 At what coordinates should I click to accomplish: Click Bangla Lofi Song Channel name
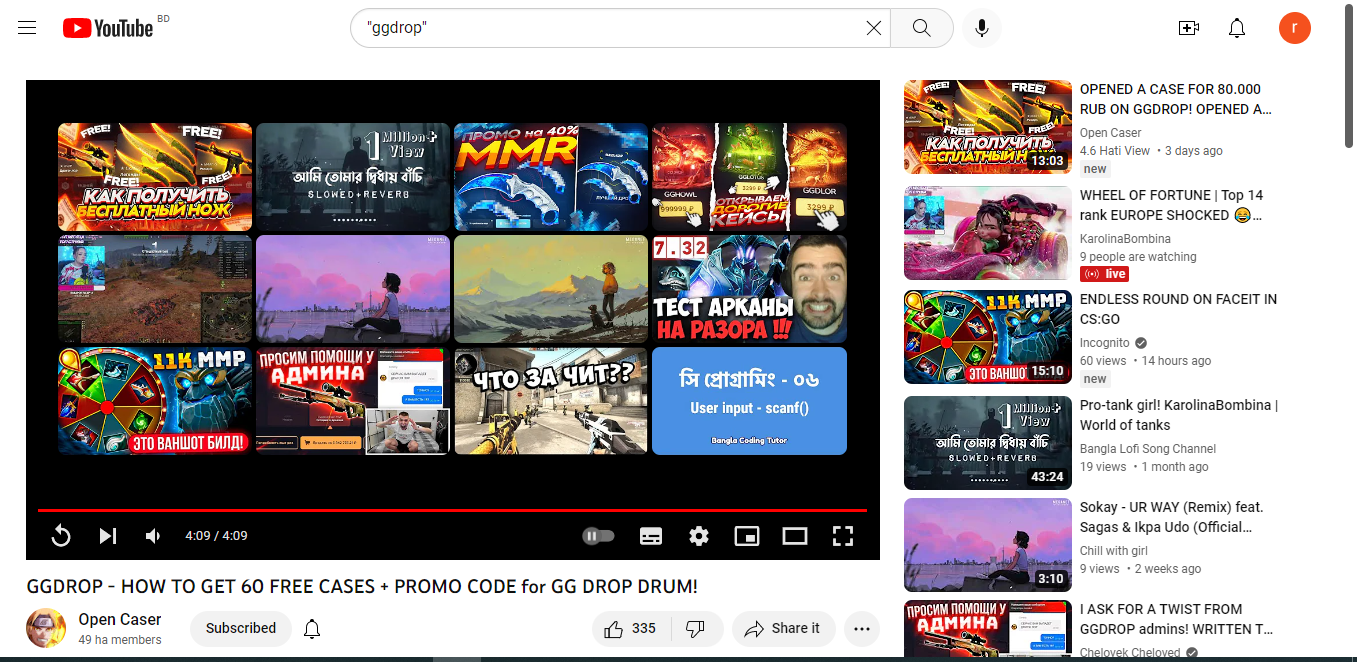(1148, 449)
